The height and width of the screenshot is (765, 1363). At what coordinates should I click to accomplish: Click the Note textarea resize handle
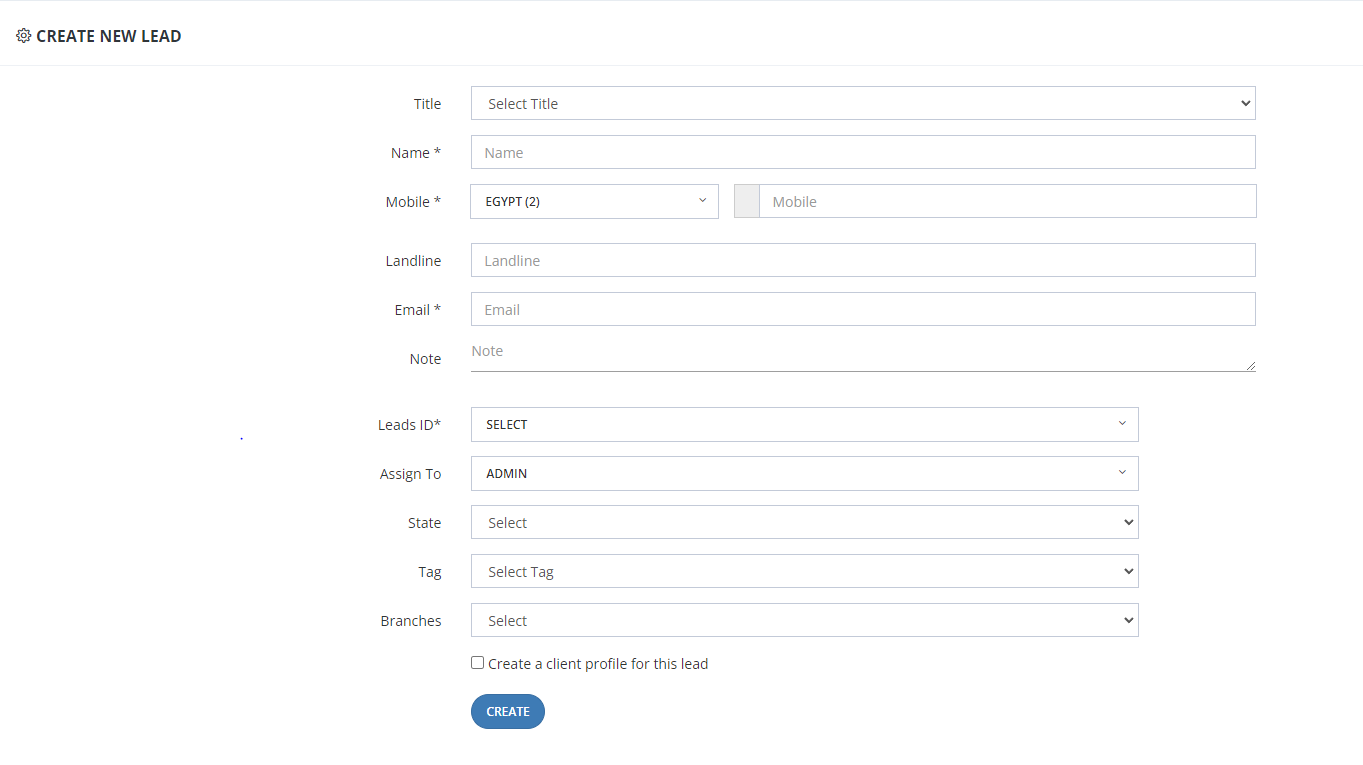click(x=1250, y=366)
